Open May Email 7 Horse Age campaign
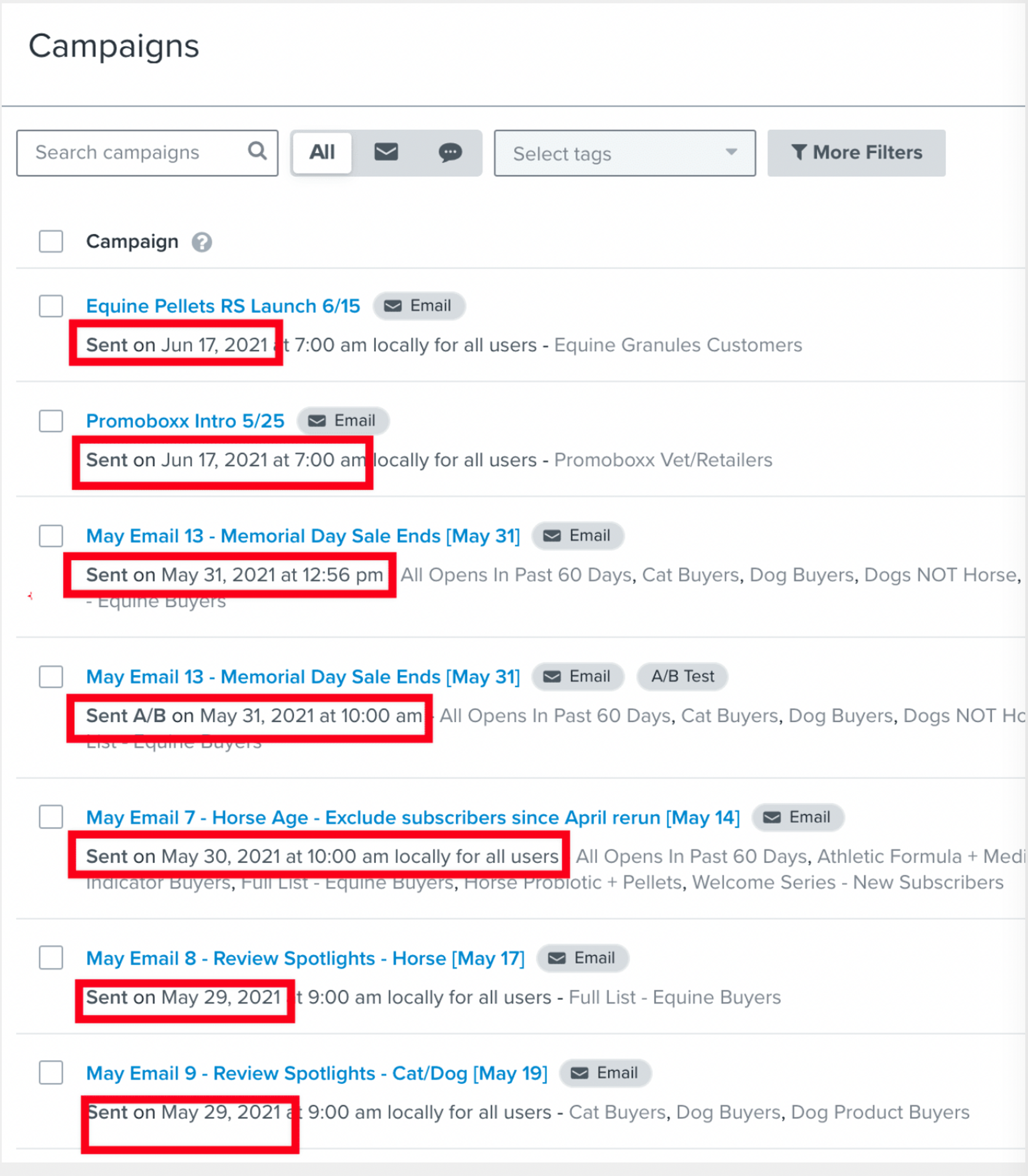 pos(412,817)
